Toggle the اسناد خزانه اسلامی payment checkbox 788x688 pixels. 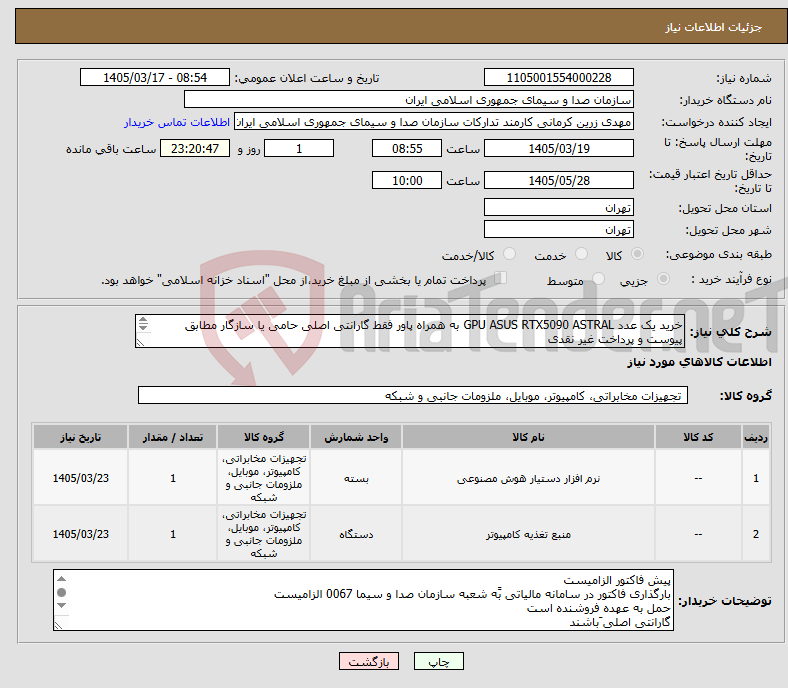501,278
